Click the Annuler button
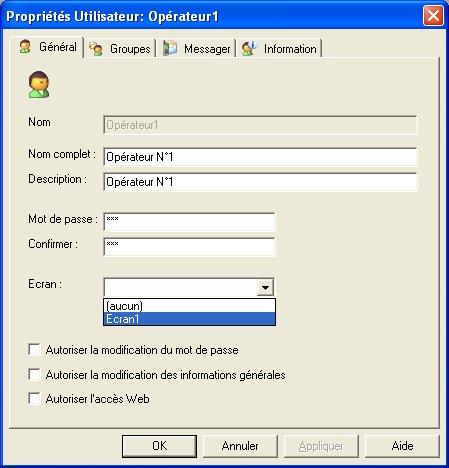The width and height of the screenshot is (449, 468). [240, 446]
